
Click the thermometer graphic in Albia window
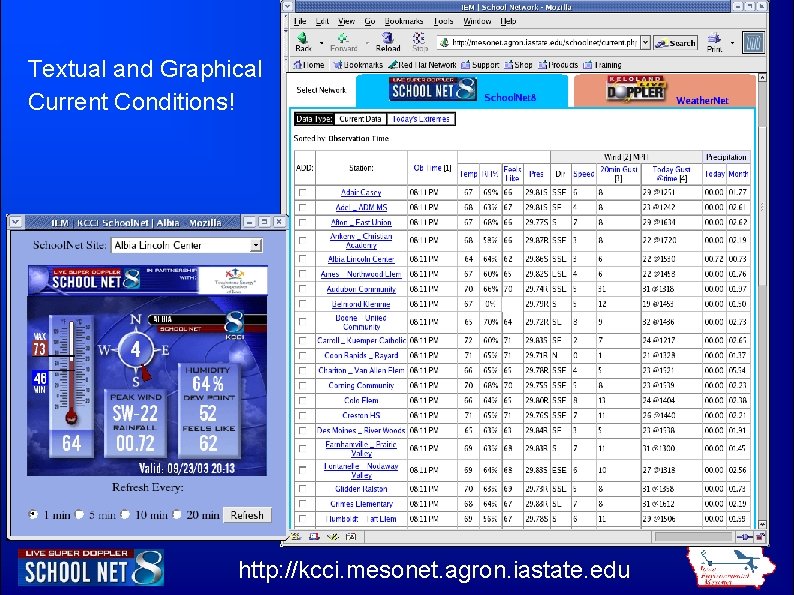(71, 385)
